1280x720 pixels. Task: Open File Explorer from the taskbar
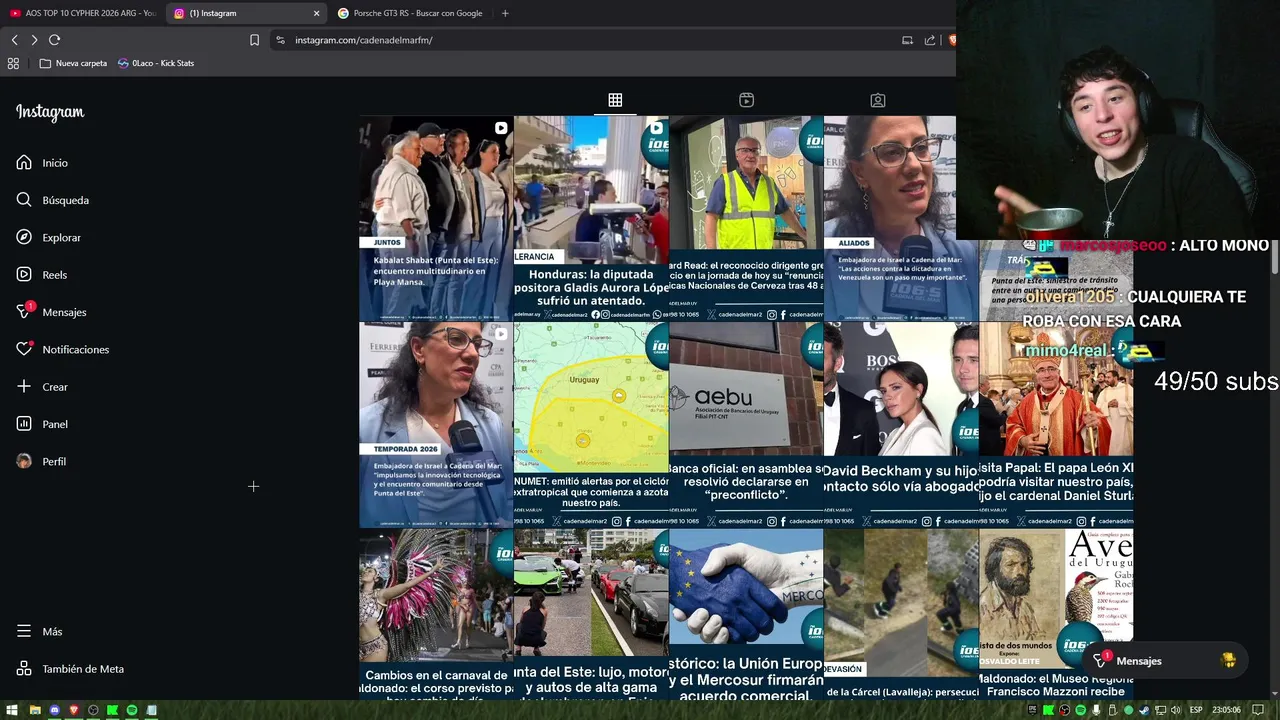pos(35,710)
